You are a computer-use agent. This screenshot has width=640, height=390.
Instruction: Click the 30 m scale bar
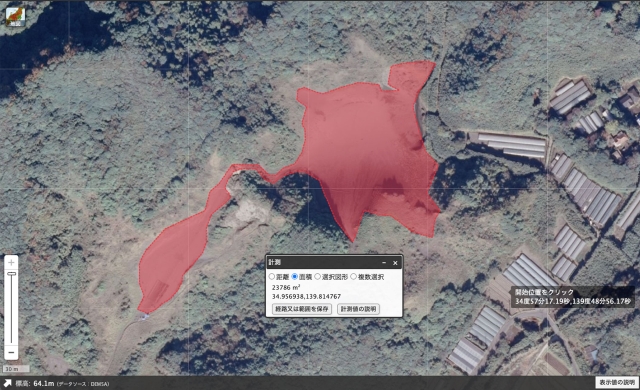16,369
